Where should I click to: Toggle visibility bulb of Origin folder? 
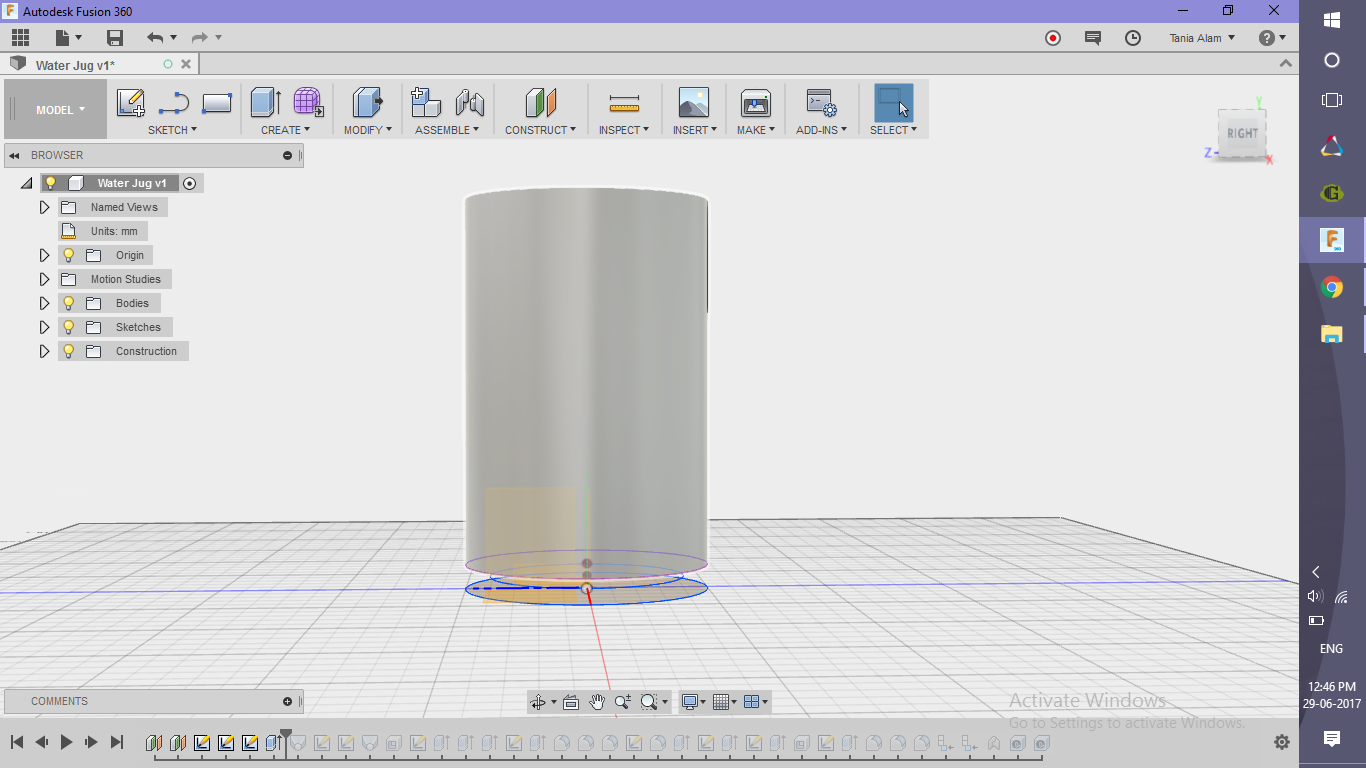pyautogui.click(x=69, y=255)
